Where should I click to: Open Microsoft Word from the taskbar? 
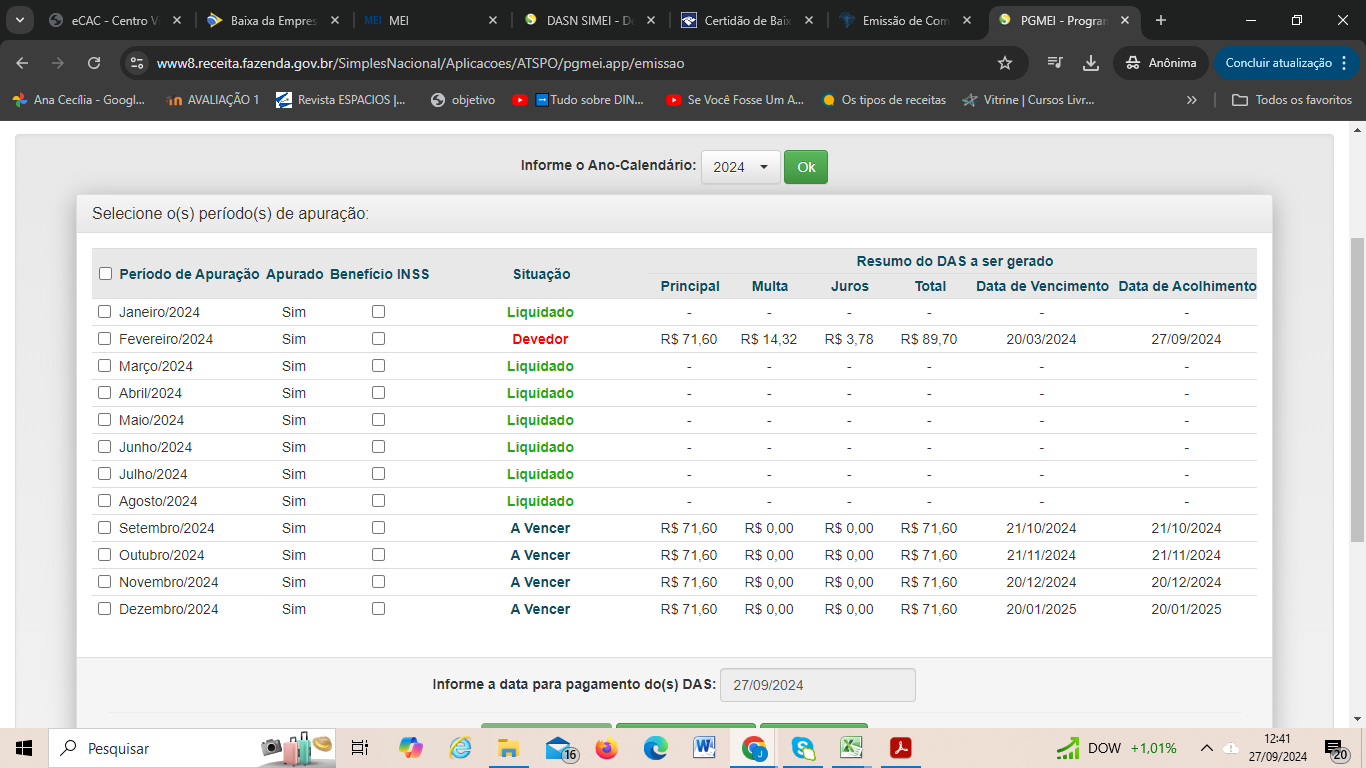click(x=705, y=748)
